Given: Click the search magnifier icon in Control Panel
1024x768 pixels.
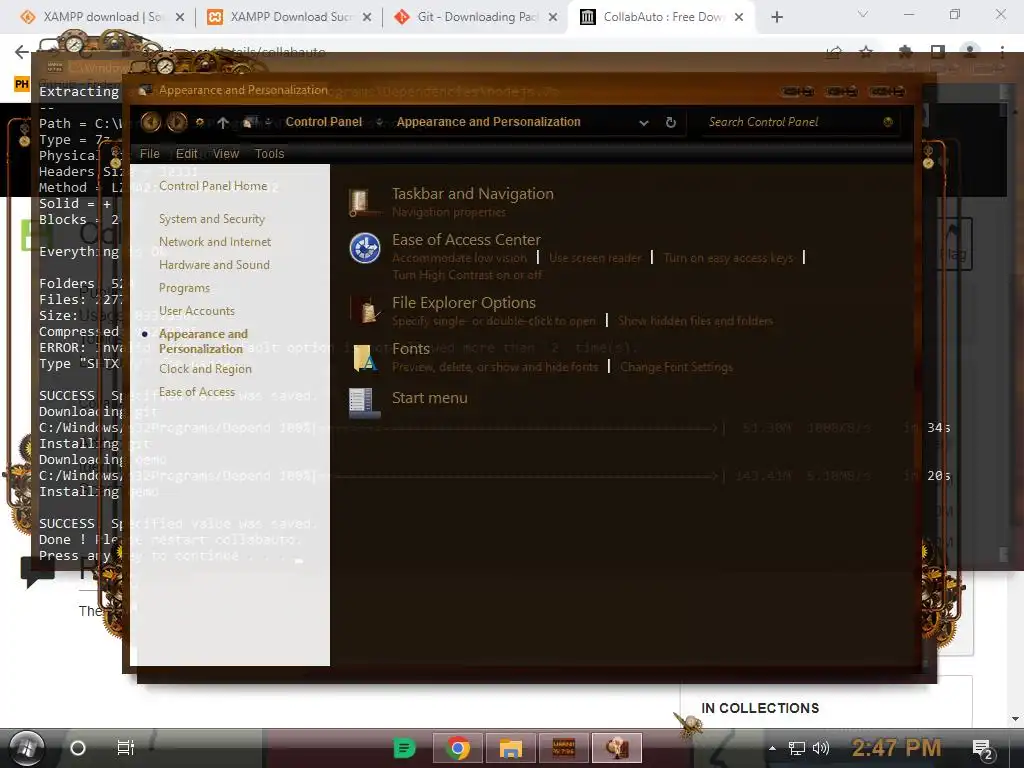Looking at the screenshot, I should (888, 122).
